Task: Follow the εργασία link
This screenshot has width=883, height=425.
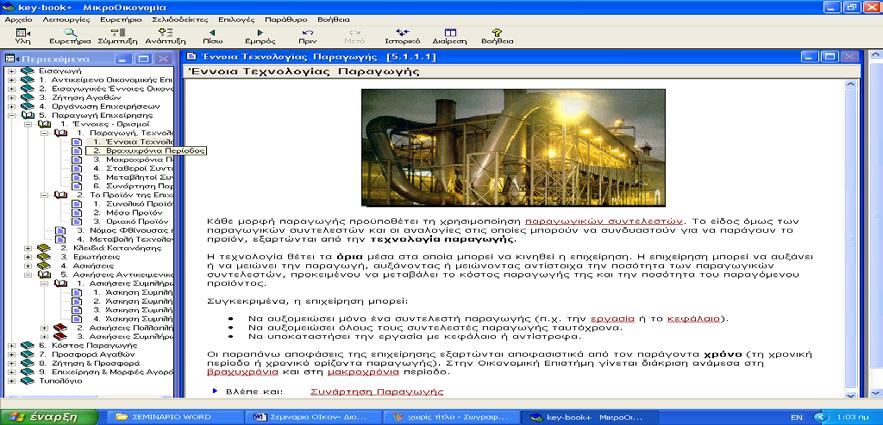Action: [x=612, y=319]
